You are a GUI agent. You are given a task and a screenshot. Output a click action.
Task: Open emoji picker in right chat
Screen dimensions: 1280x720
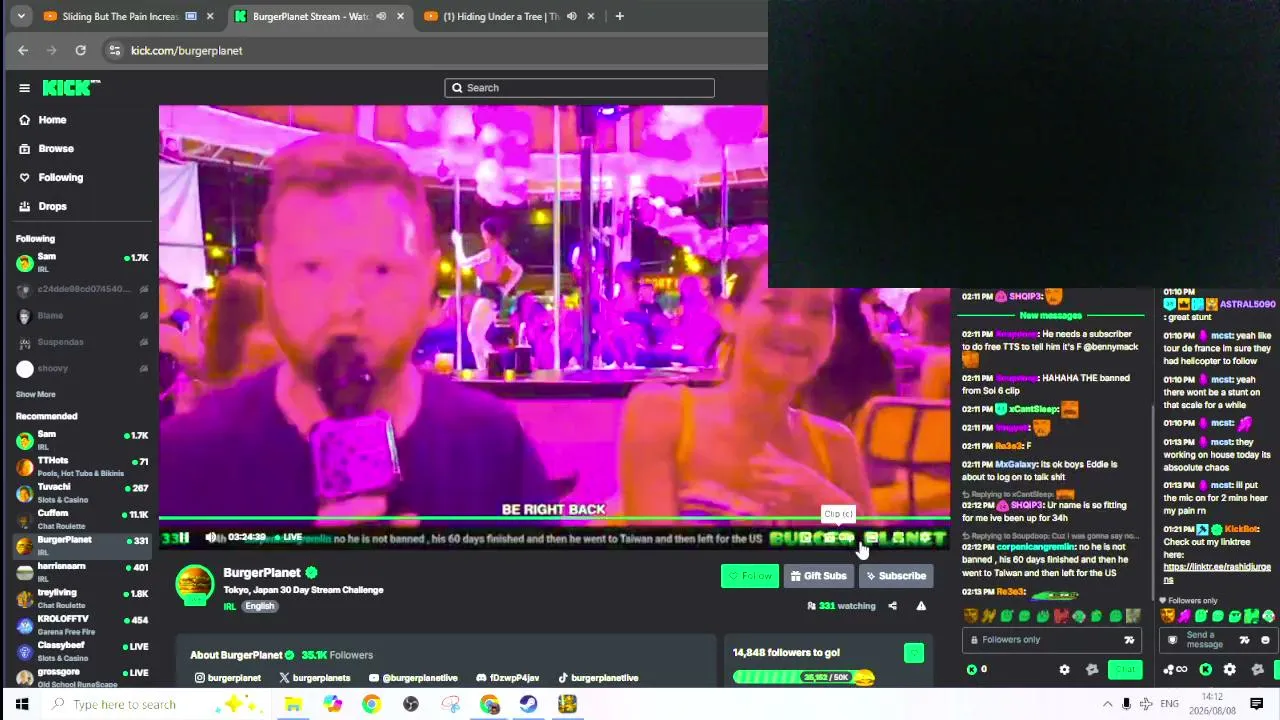1265,640
